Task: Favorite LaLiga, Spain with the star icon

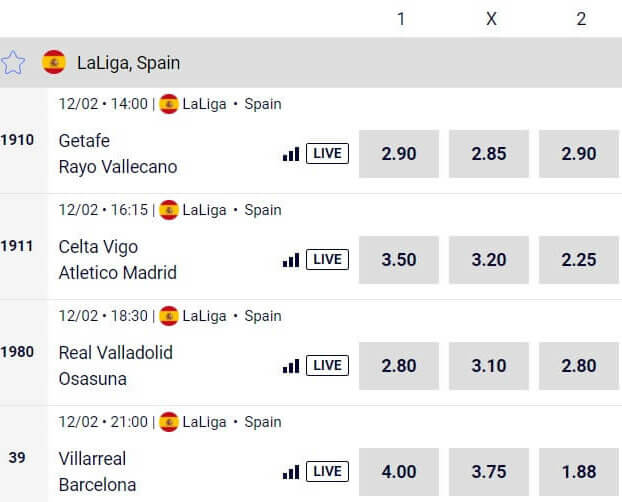Action: tap(13, 62)
